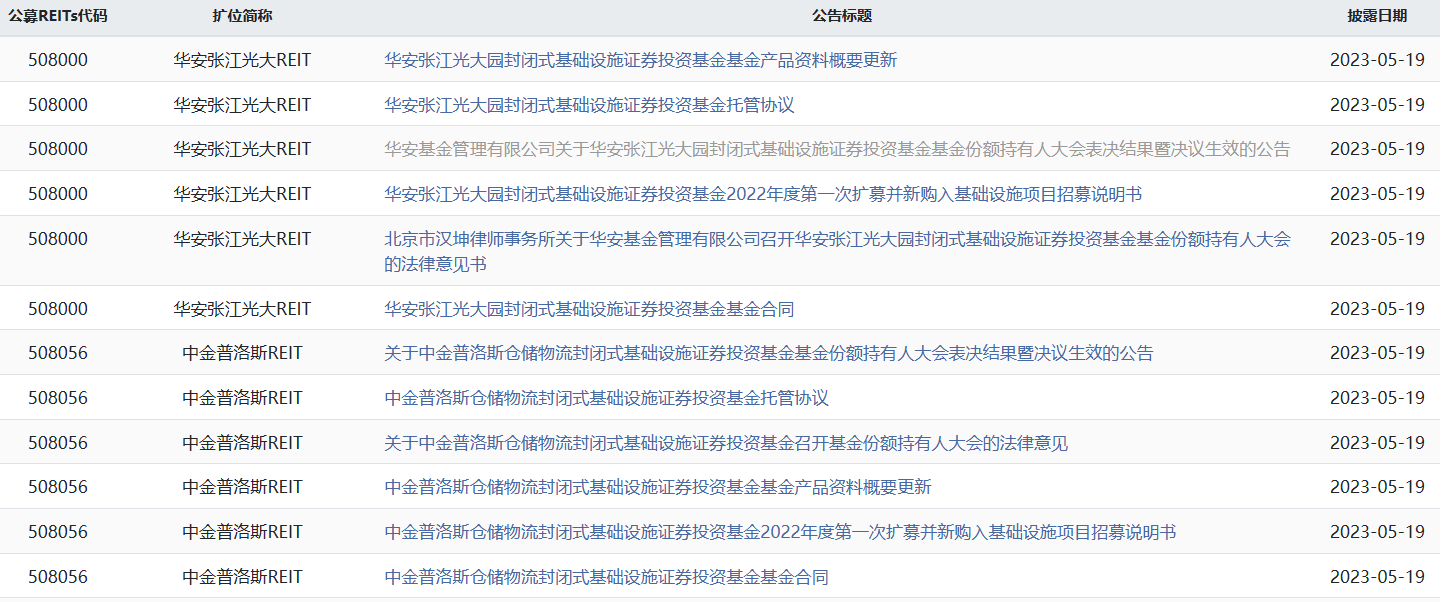Open 中金普洛斯仓储物流 基金合同 link
The height and width of the screenshot is (602, 1446).
point(606,577)
